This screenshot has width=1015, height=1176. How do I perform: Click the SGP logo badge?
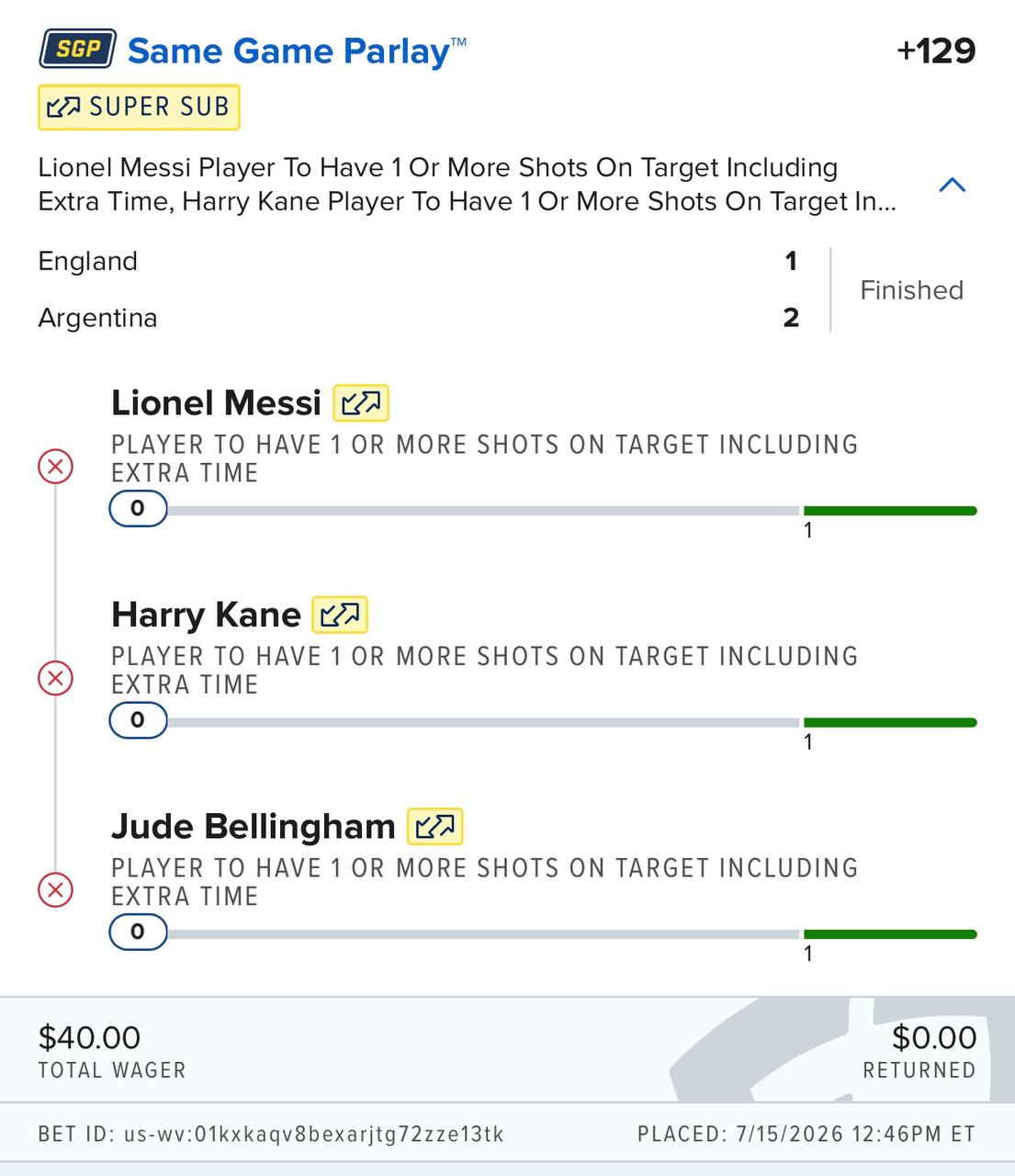(x=77, y=49)
